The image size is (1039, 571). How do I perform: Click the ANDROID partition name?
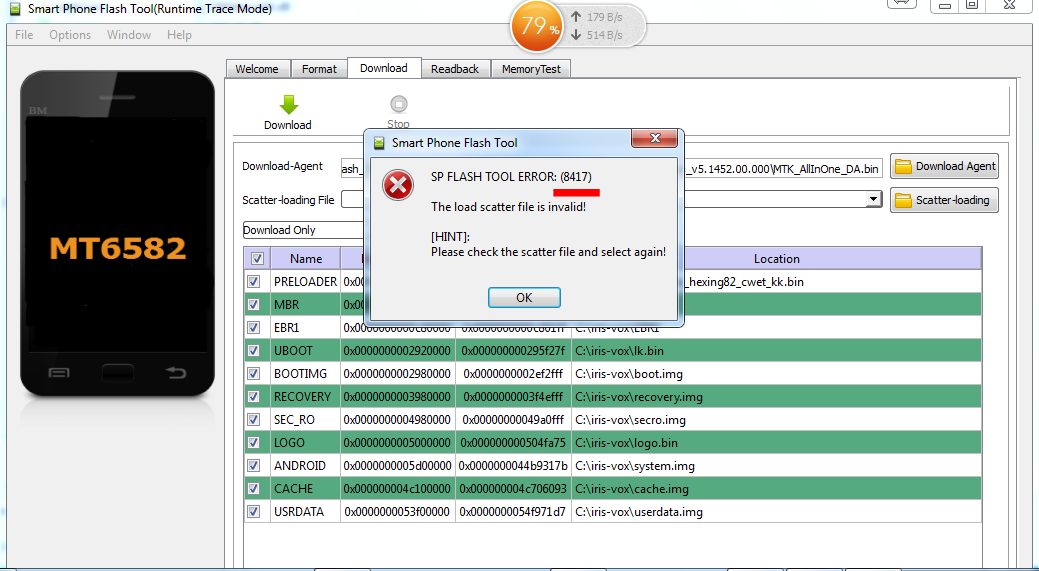pos(305,466)
